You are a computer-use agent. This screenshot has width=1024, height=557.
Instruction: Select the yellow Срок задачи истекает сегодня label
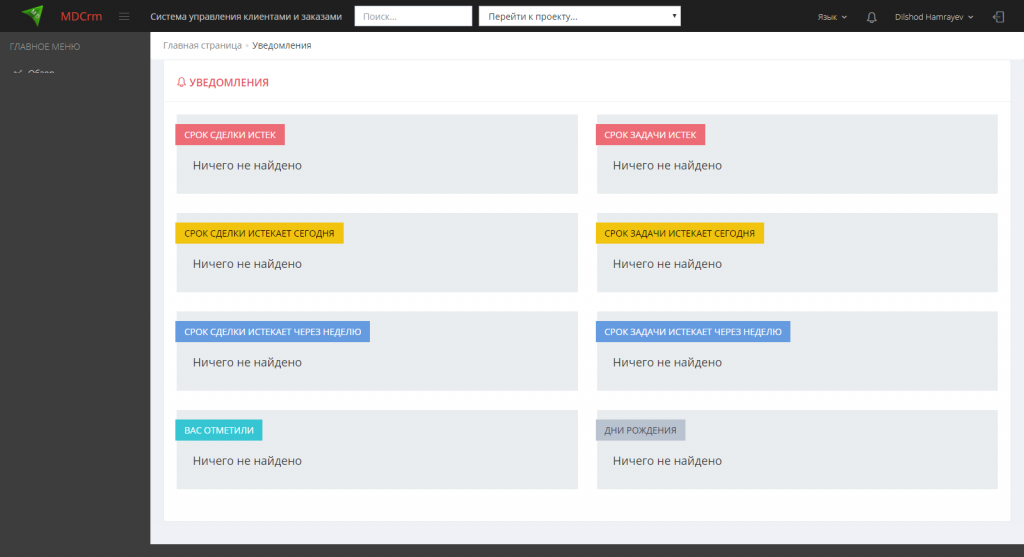680,233
